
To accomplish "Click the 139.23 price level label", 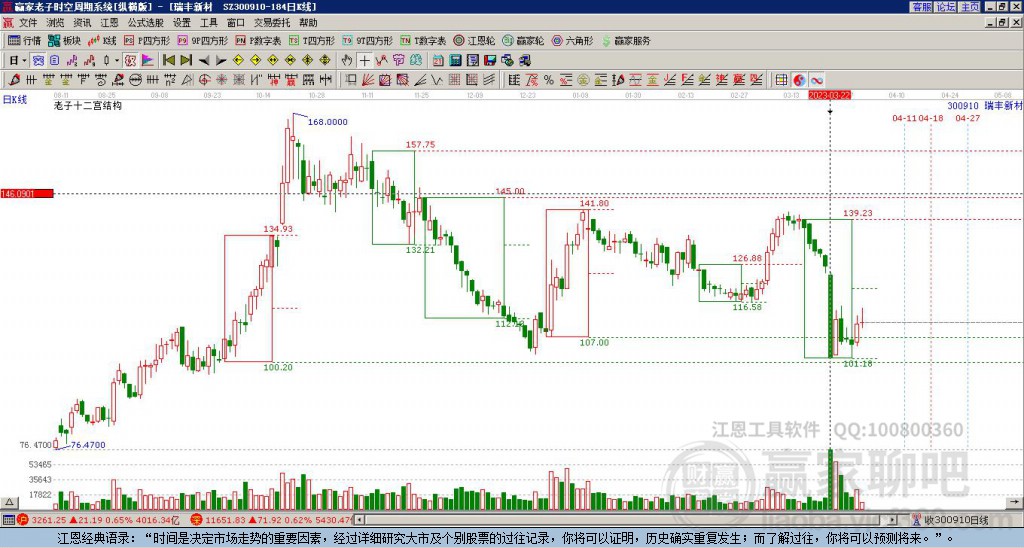I will (857, 213).
